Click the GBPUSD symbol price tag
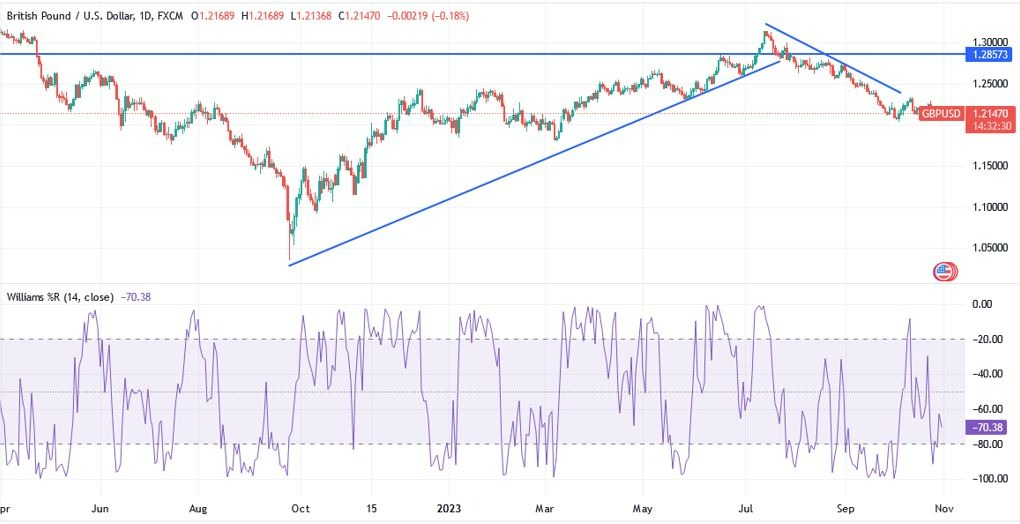 tap(941, 114)
